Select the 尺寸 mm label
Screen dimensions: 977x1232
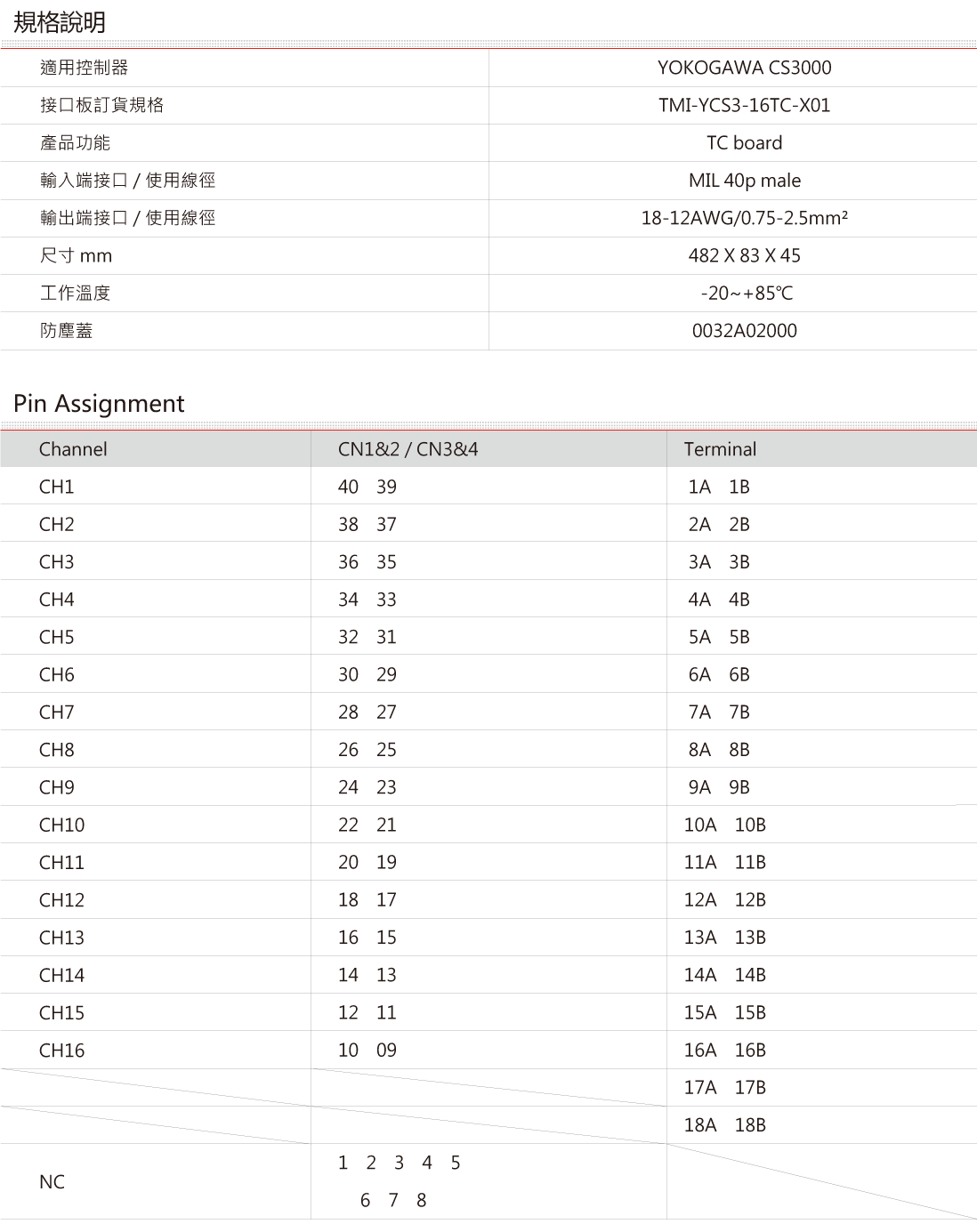76,255
